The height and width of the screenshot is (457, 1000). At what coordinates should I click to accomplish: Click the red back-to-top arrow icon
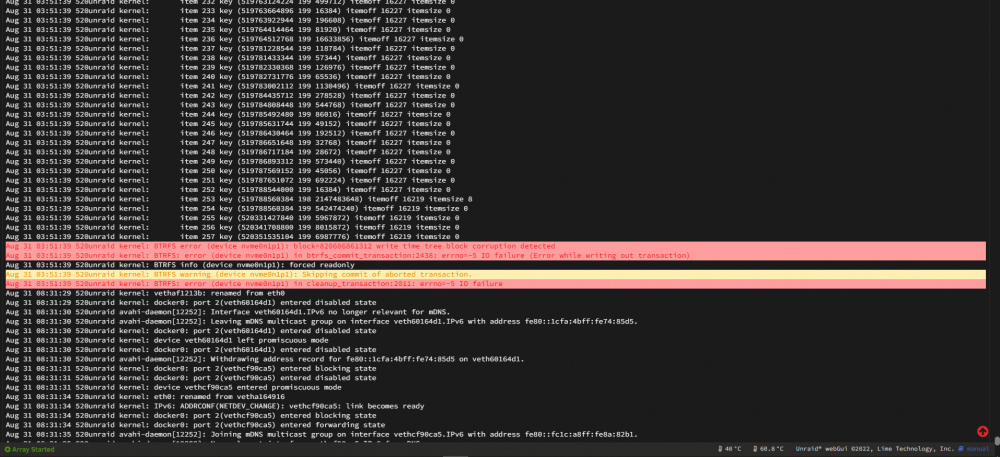(982, 432)
